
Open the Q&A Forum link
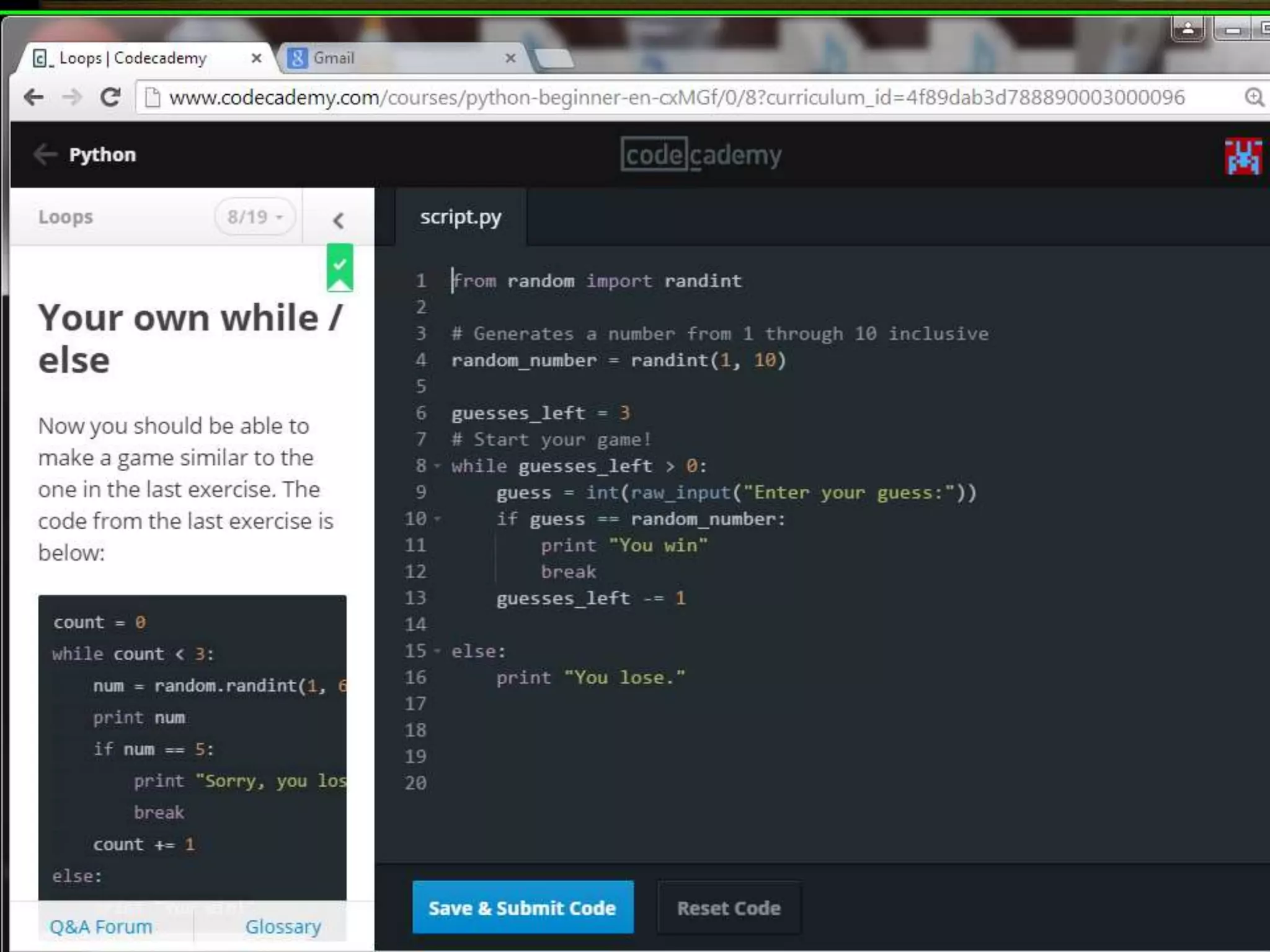[x=100, y=927]
